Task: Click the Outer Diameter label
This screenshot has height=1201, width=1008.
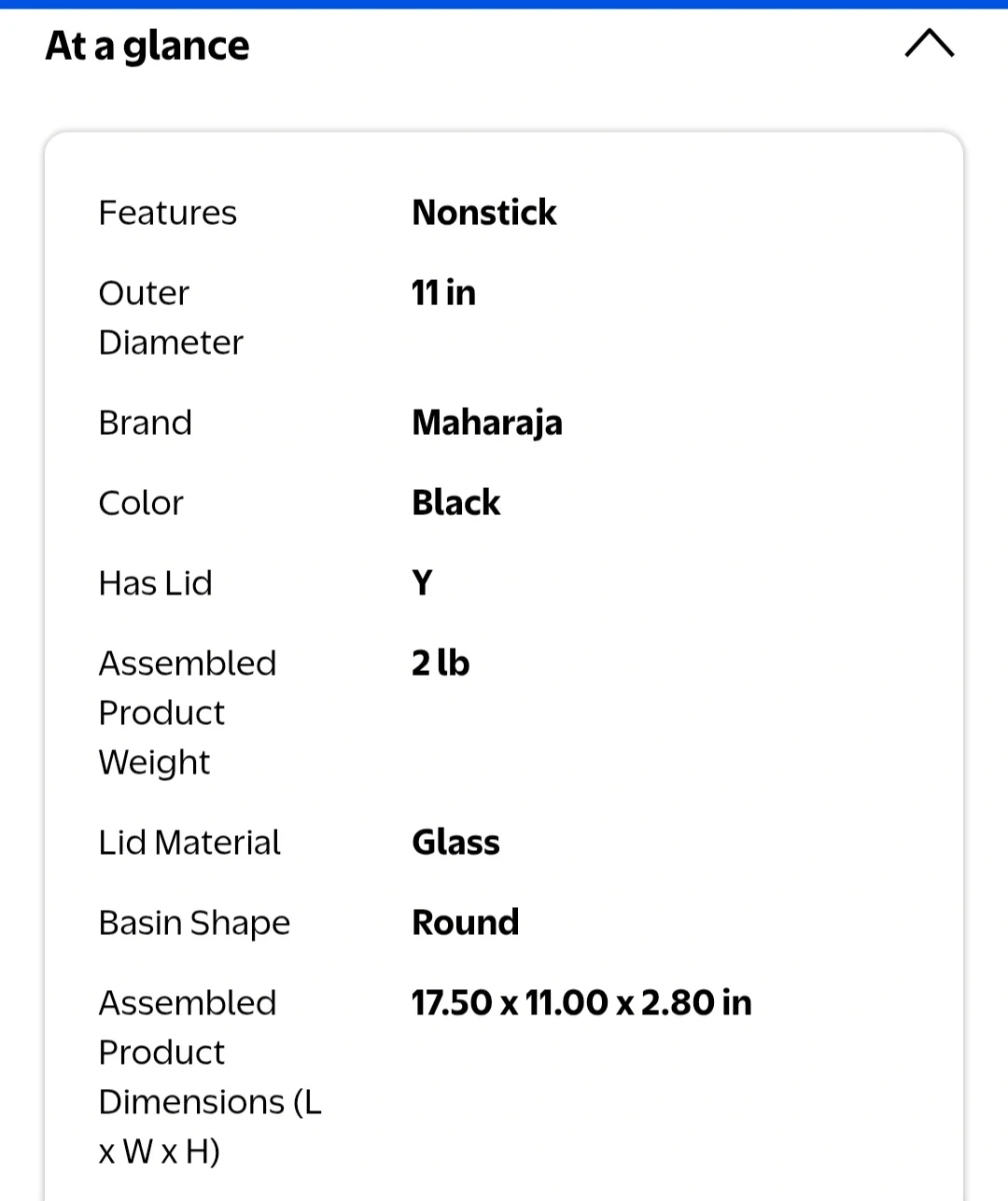Action: 171,317
